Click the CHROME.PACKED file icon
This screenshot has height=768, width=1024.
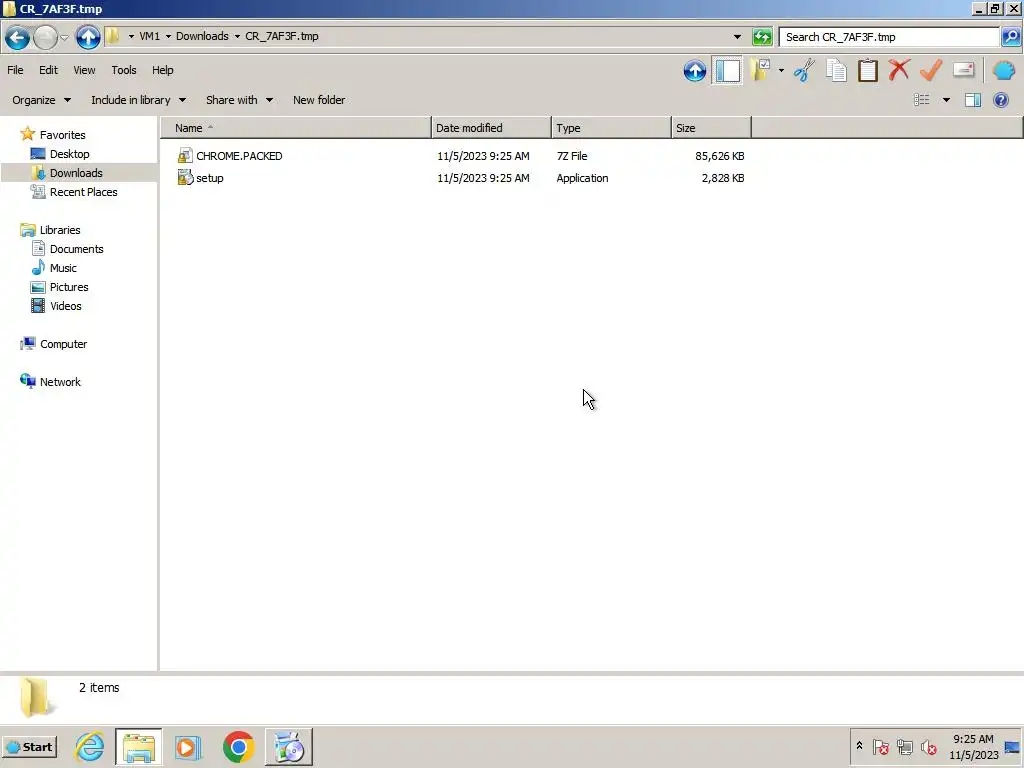[185, 155]
